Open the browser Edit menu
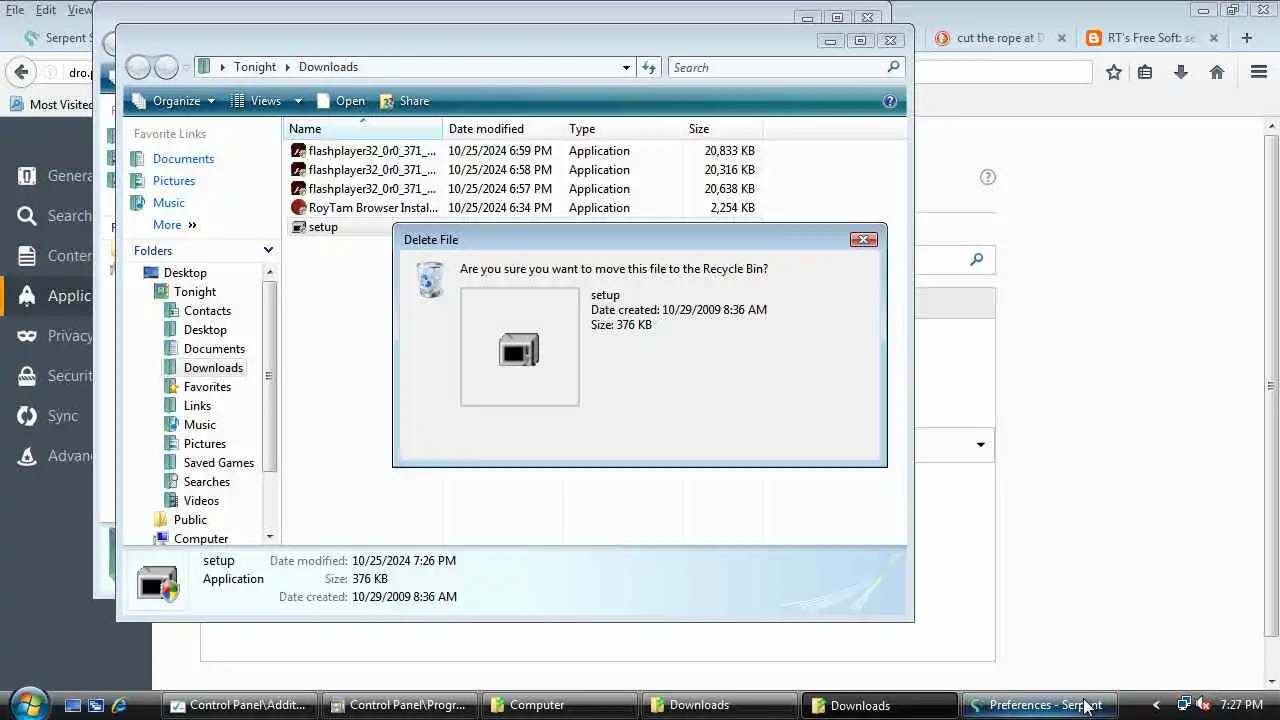Viewport: 1280px width, 720px height. click(x=46, y=10)
